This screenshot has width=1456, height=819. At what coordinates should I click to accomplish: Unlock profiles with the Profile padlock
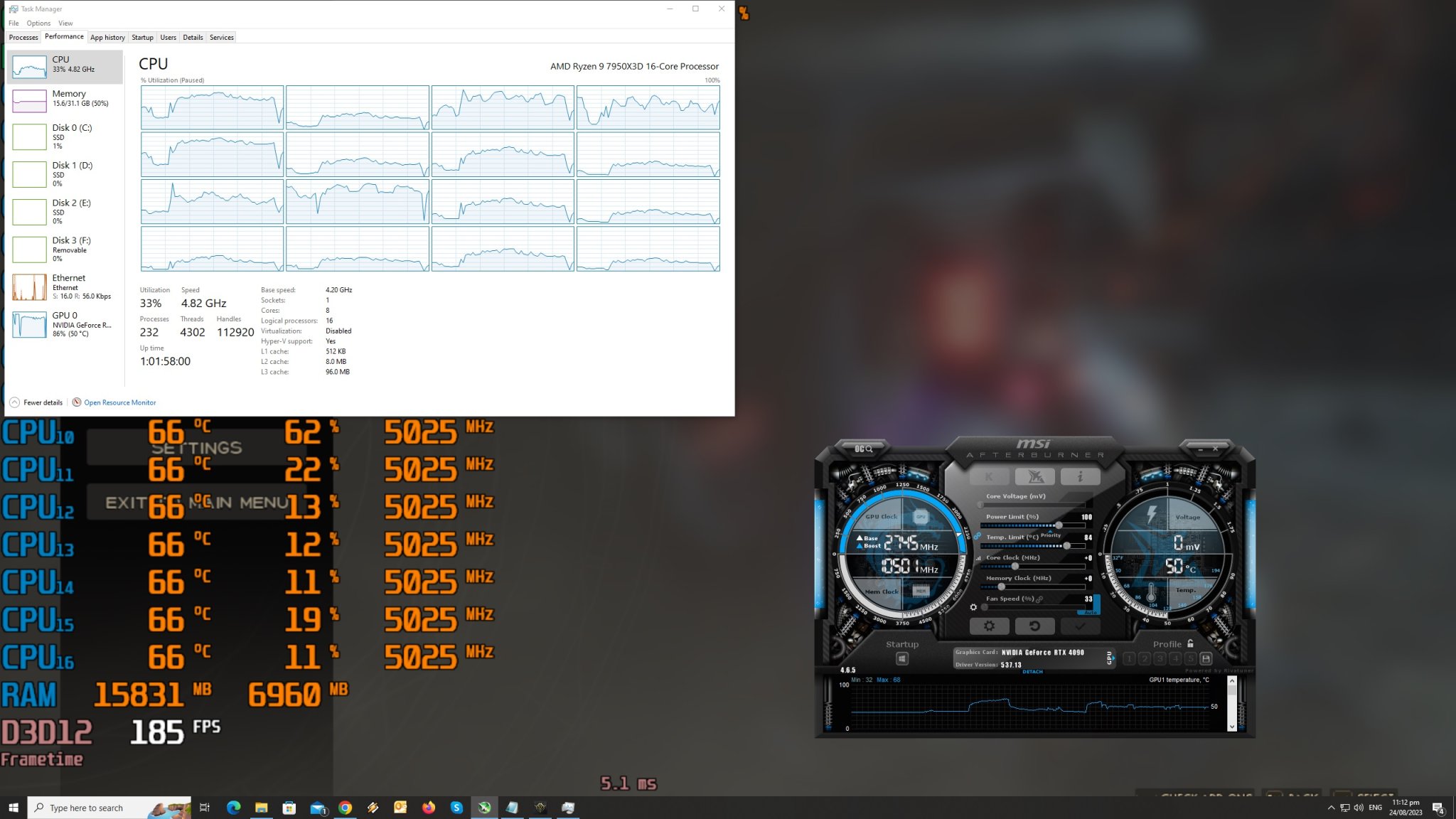(x=1189, y=643)
